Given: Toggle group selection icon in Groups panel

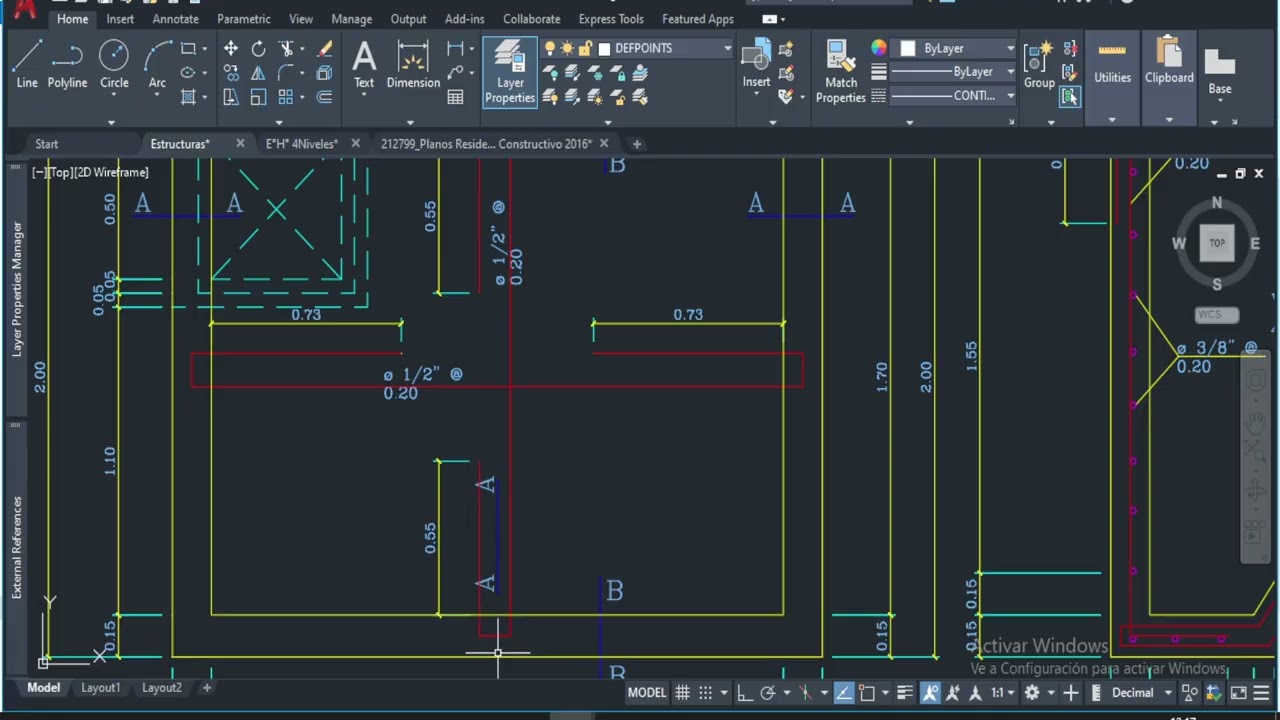Looking at the screenshot, I should [x=1070, y=97].
